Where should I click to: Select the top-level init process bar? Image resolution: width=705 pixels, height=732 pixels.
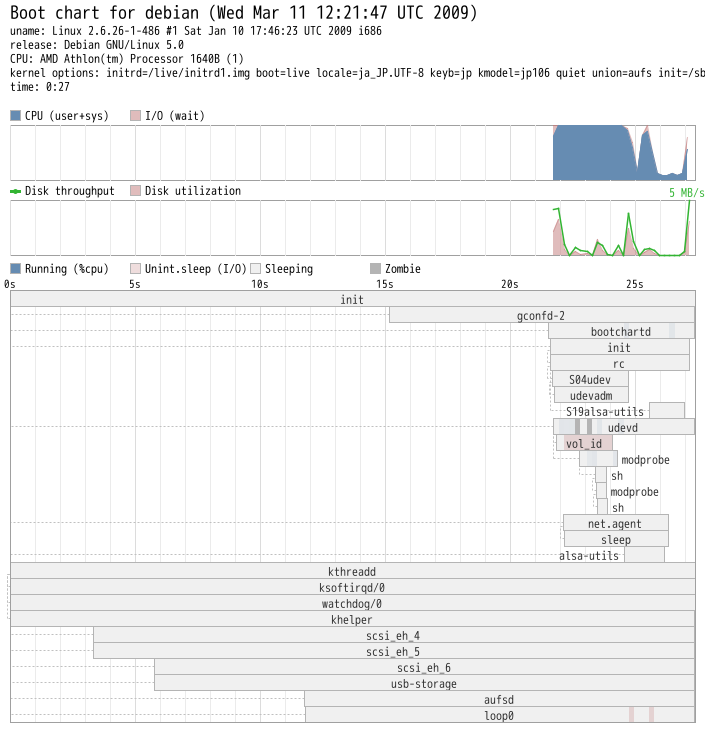tap(352, 299)
